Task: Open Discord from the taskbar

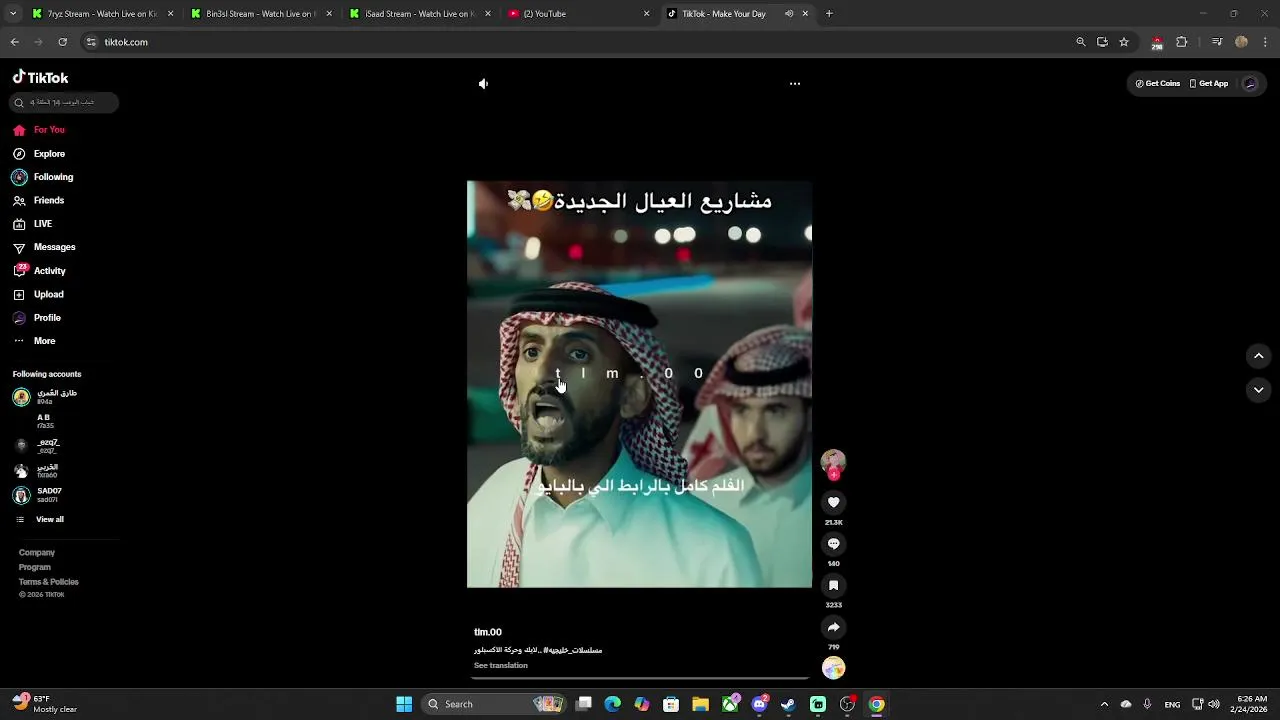Action: point(759,704)
